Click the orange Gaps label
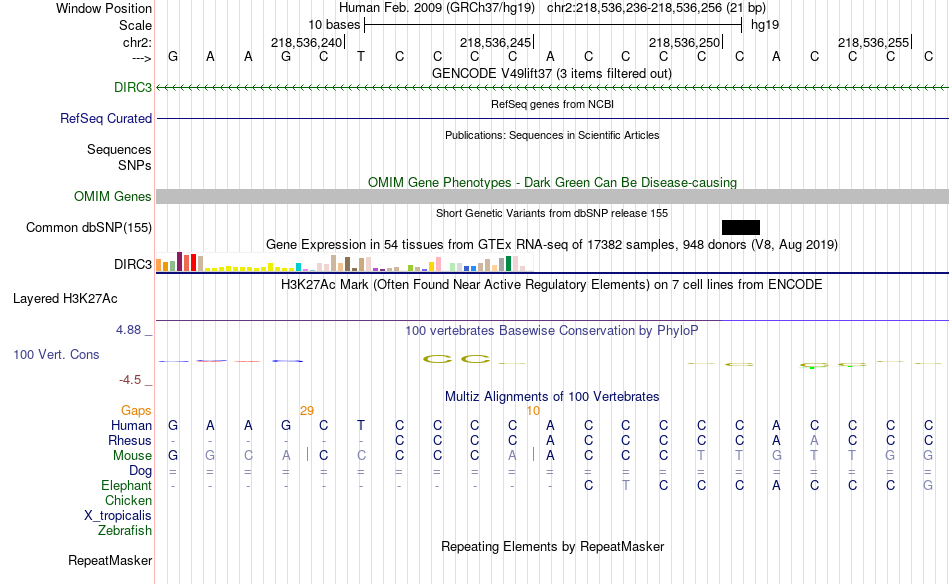The width and height of the screenshot is (950, 584). 136,411
